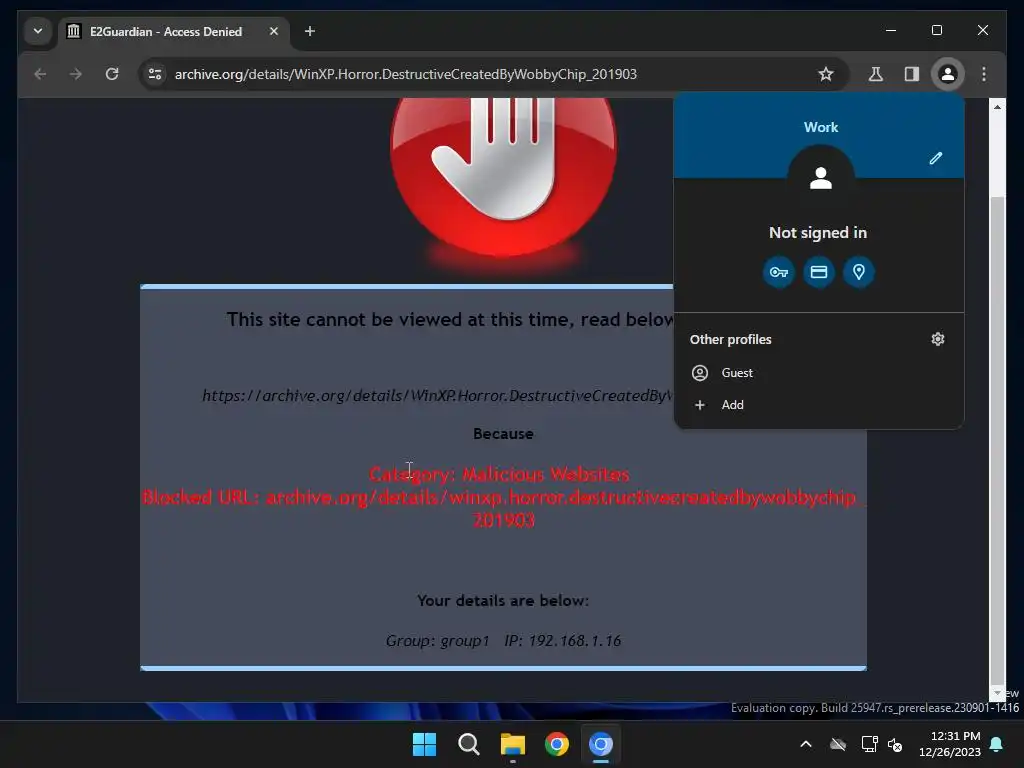Select the active Chromium taskbar icon
Image resolution: width=1024 pixels, height=768 pixels.
601,744
